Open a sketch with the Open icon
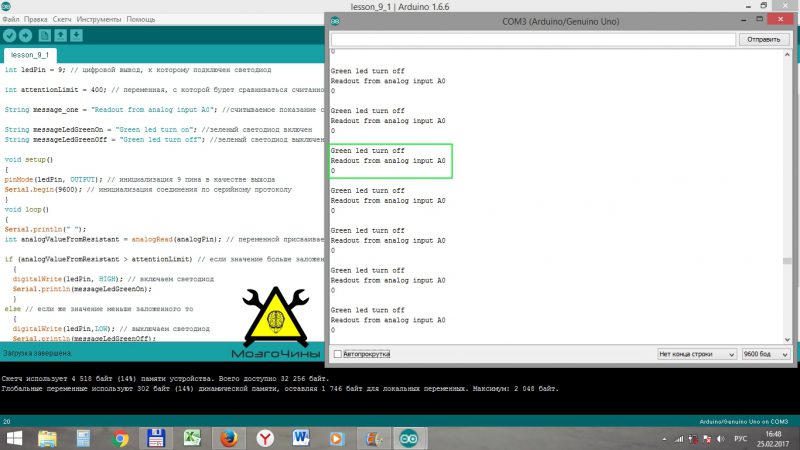 pyautogui.click(x=60, y=36)
